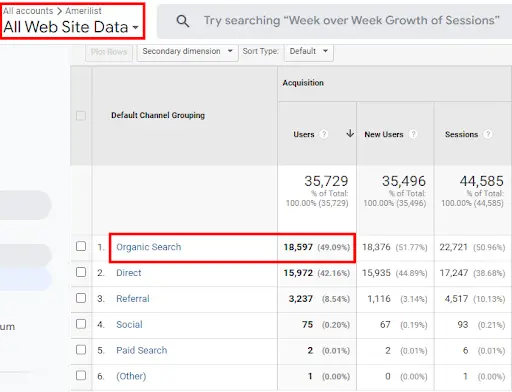
Task: Tick the Direct row checkbox
Action: [x=81, y=272]
